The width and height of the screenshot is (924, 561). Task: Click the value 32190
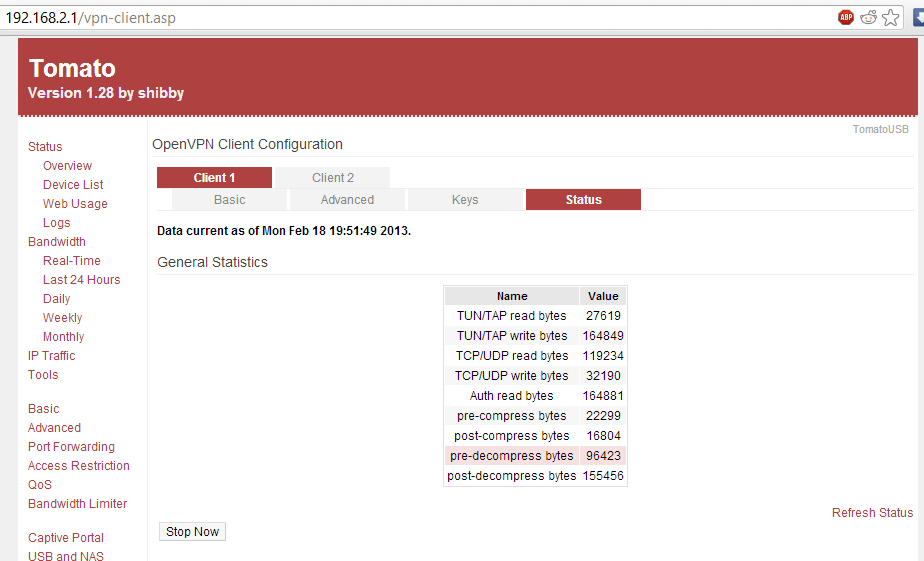point(603,376)
